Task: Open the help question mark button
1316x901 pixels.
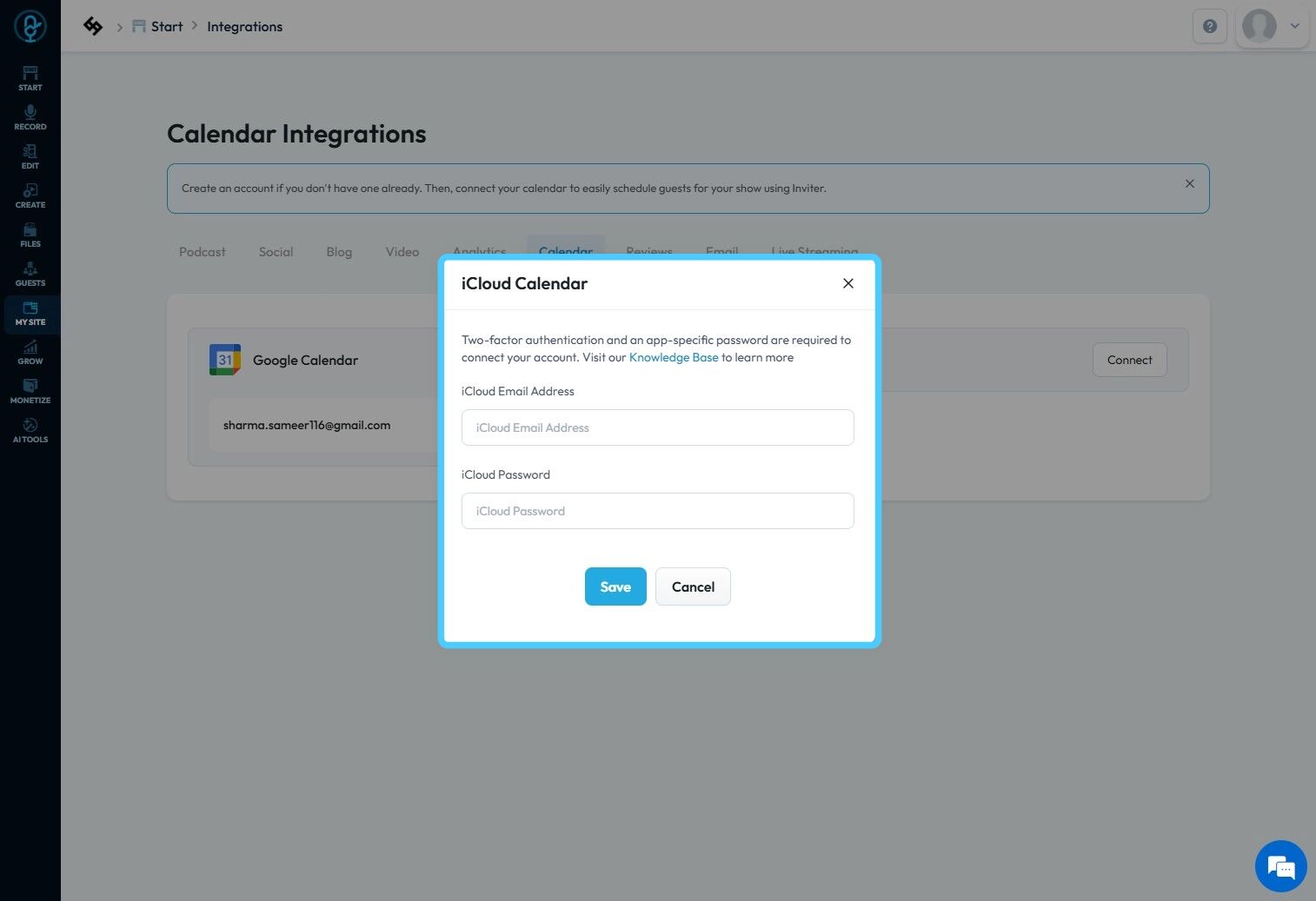Action: click(1210, 26)
